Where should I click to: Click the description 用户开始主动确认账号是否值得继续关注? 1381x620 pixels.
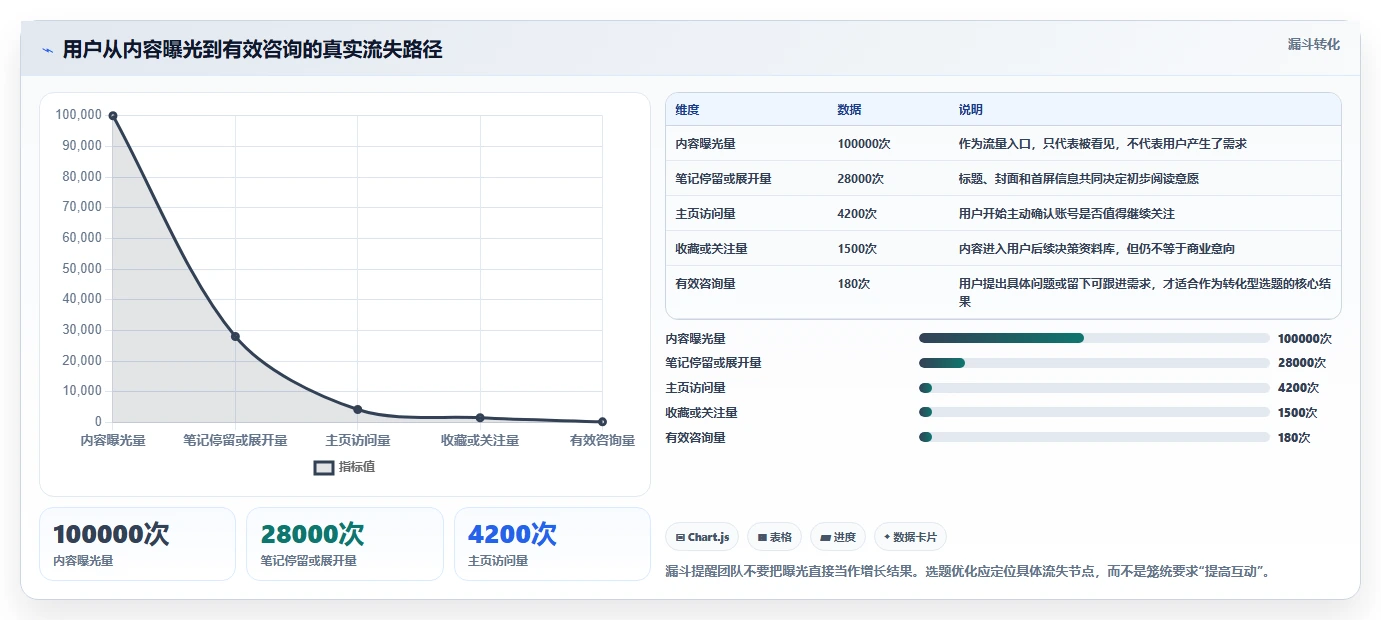[1067, 214]
